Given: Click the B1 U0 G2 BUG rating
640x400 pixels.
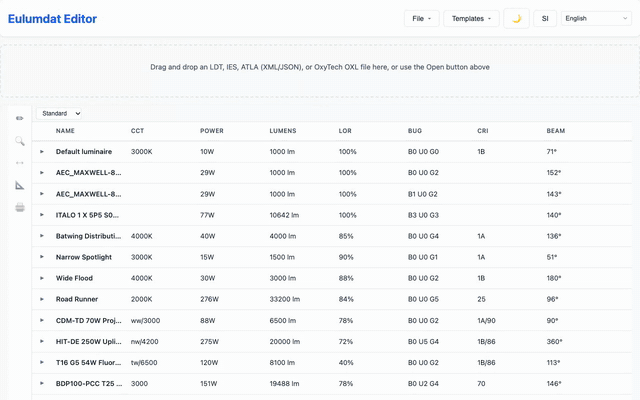Looking at the screenshot, I should 422,194.
